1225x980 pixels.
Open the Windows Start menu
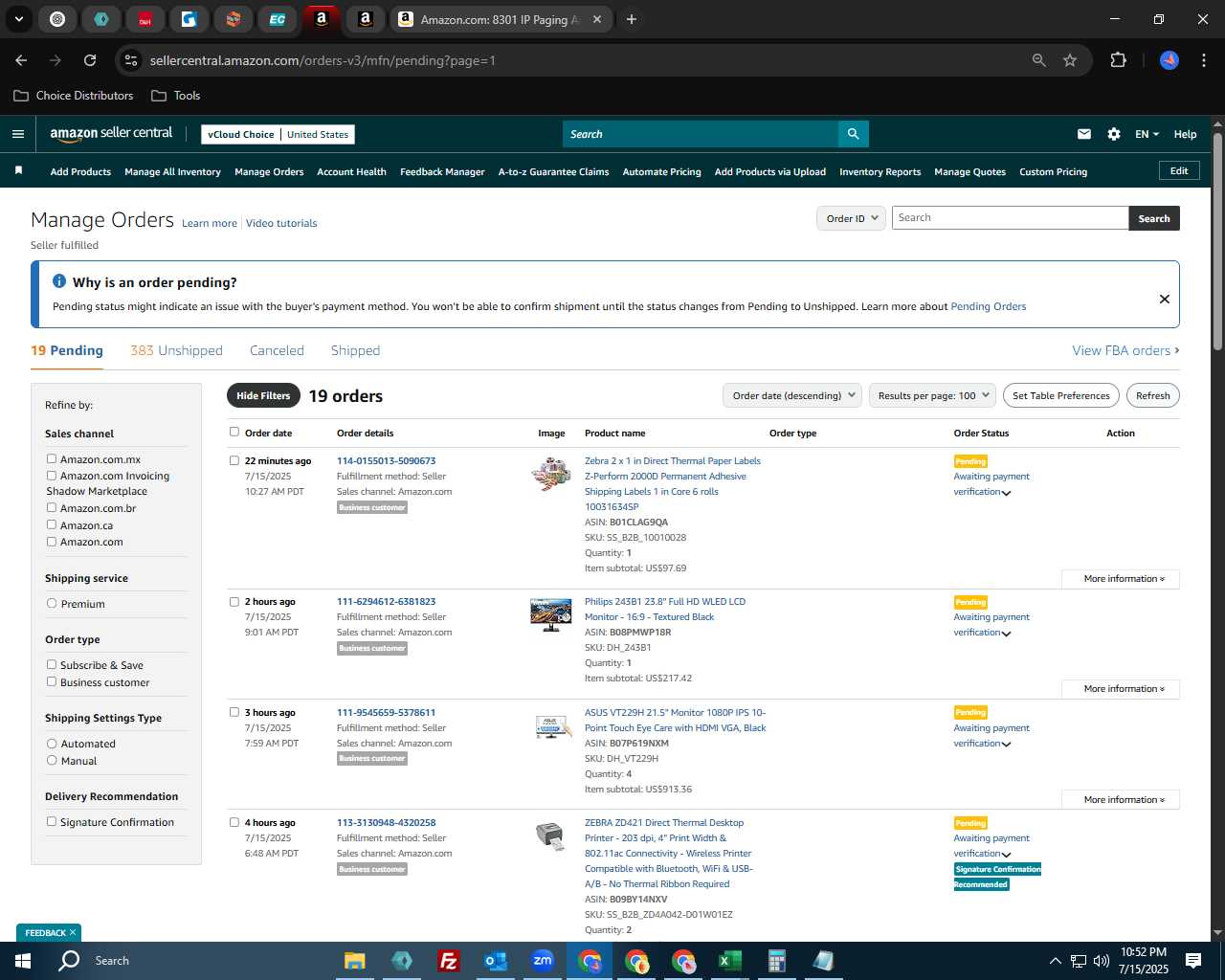(x=23, y=961)
